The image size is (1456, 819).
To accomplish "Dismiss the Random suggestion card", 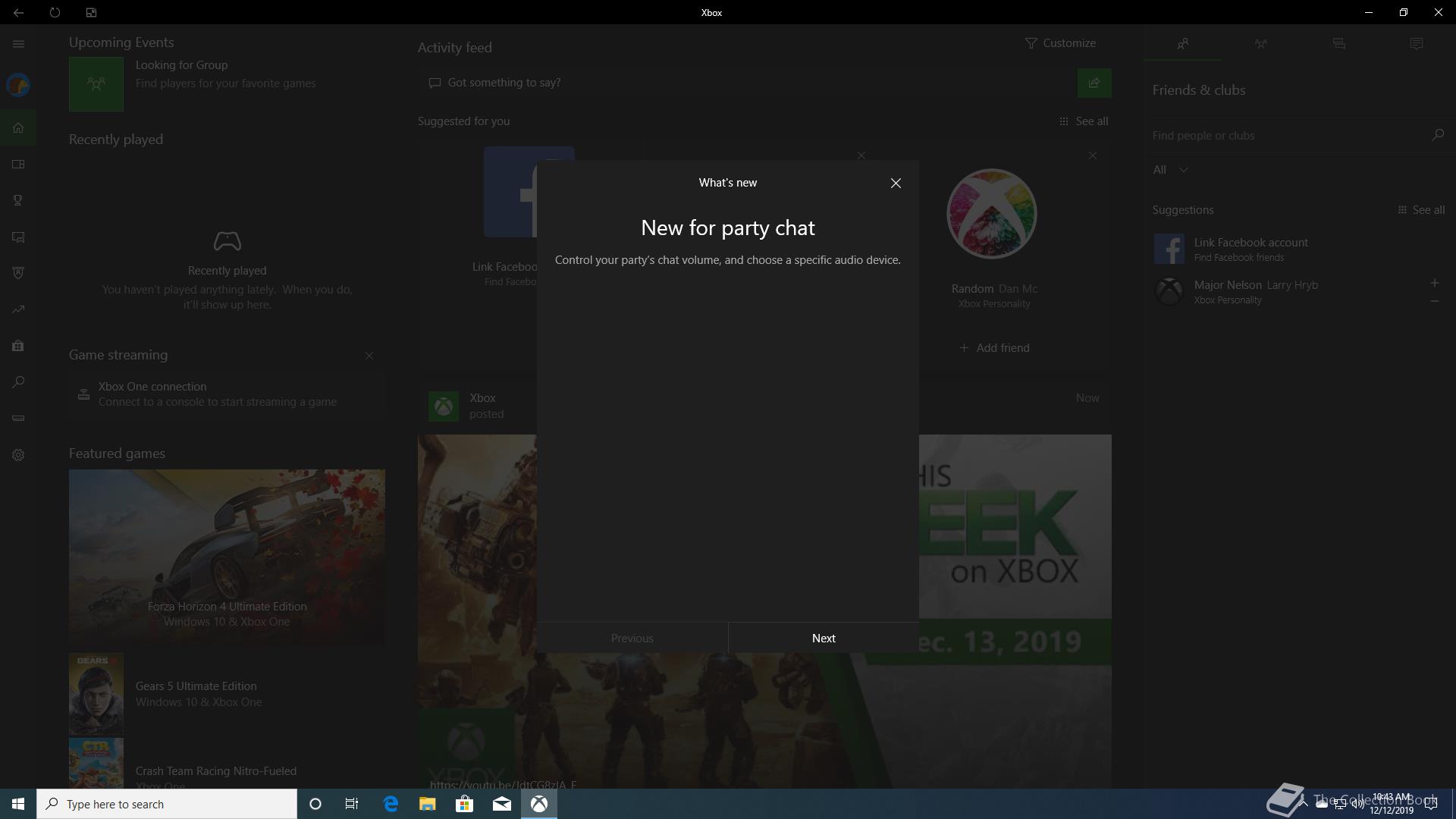I will click(x=1092, y=155).
